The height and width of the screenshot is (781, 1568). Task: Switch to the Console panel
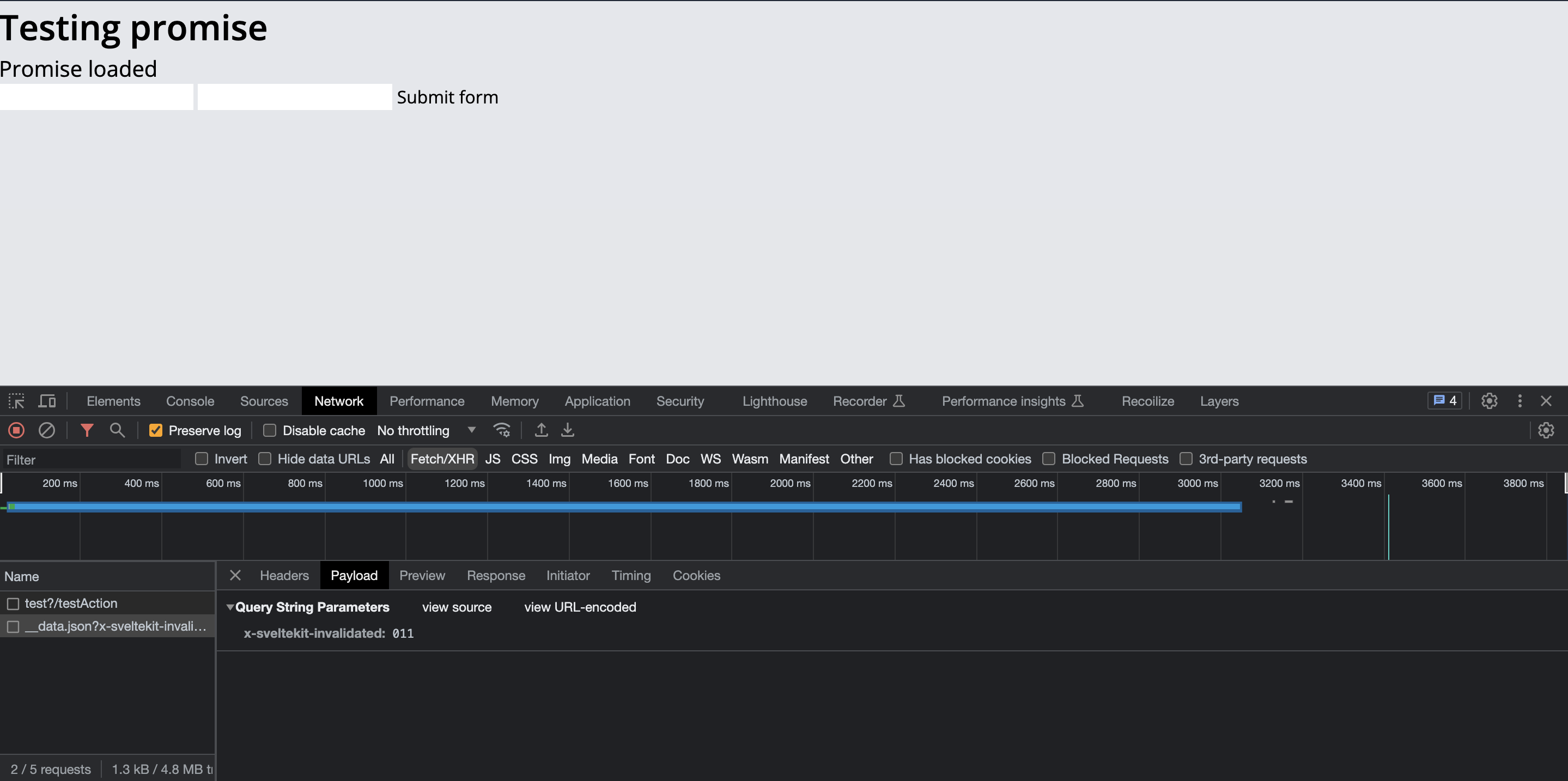(189, 401)
